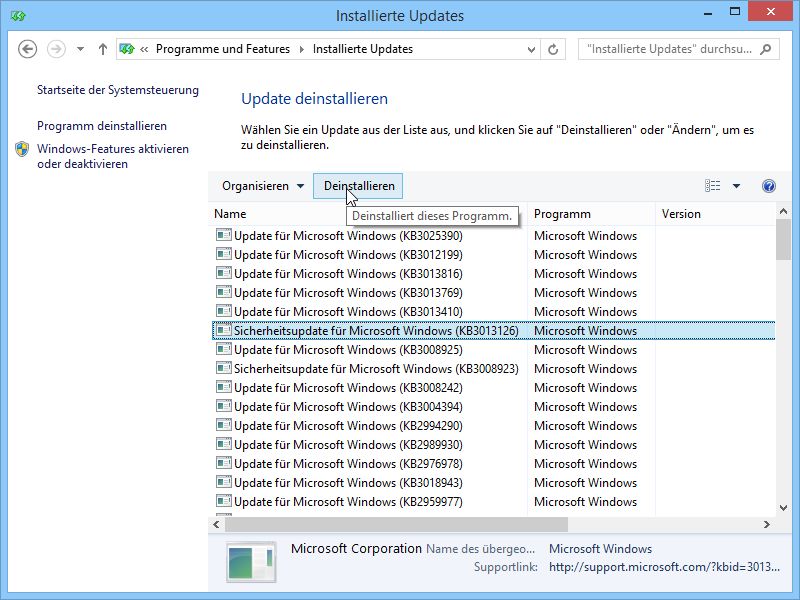This screenshot has height=600, width=800.
Task: Refresh the Installierte Updates list
Action: click(553, 49)
